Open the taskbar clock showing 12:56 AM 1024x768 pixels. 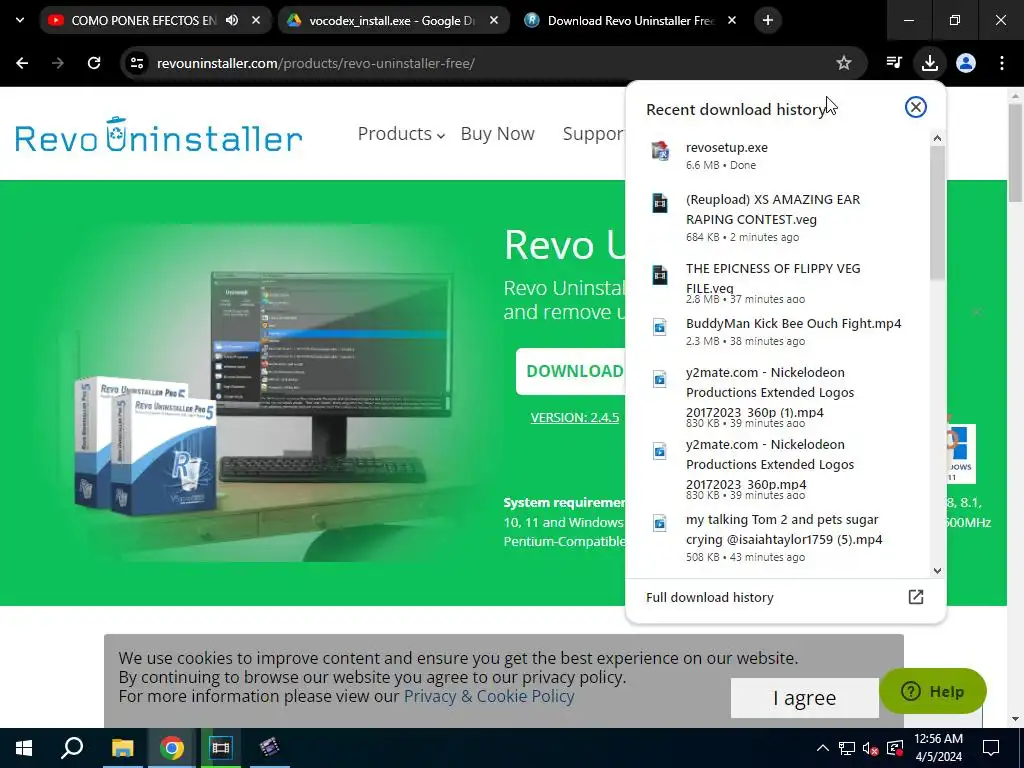pyautogui.click(x=938, y=748)
